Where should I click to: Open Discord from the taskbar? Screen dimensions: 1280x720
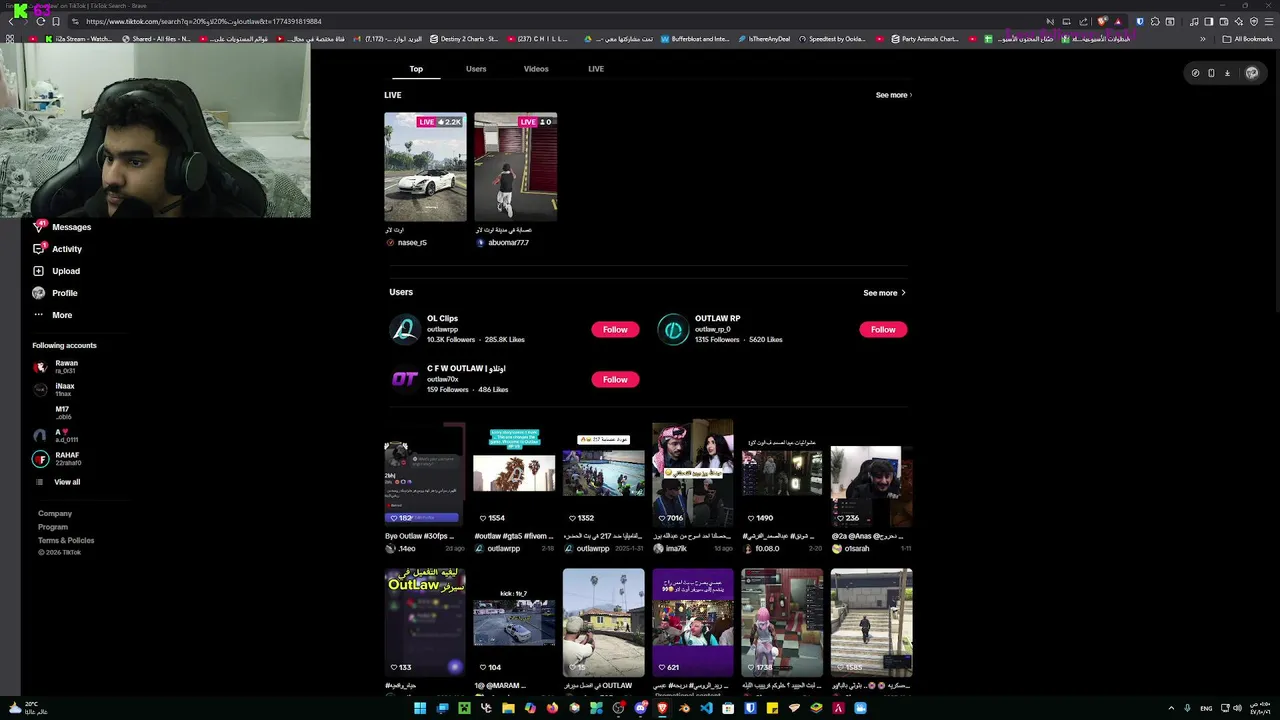coord(640,708)
